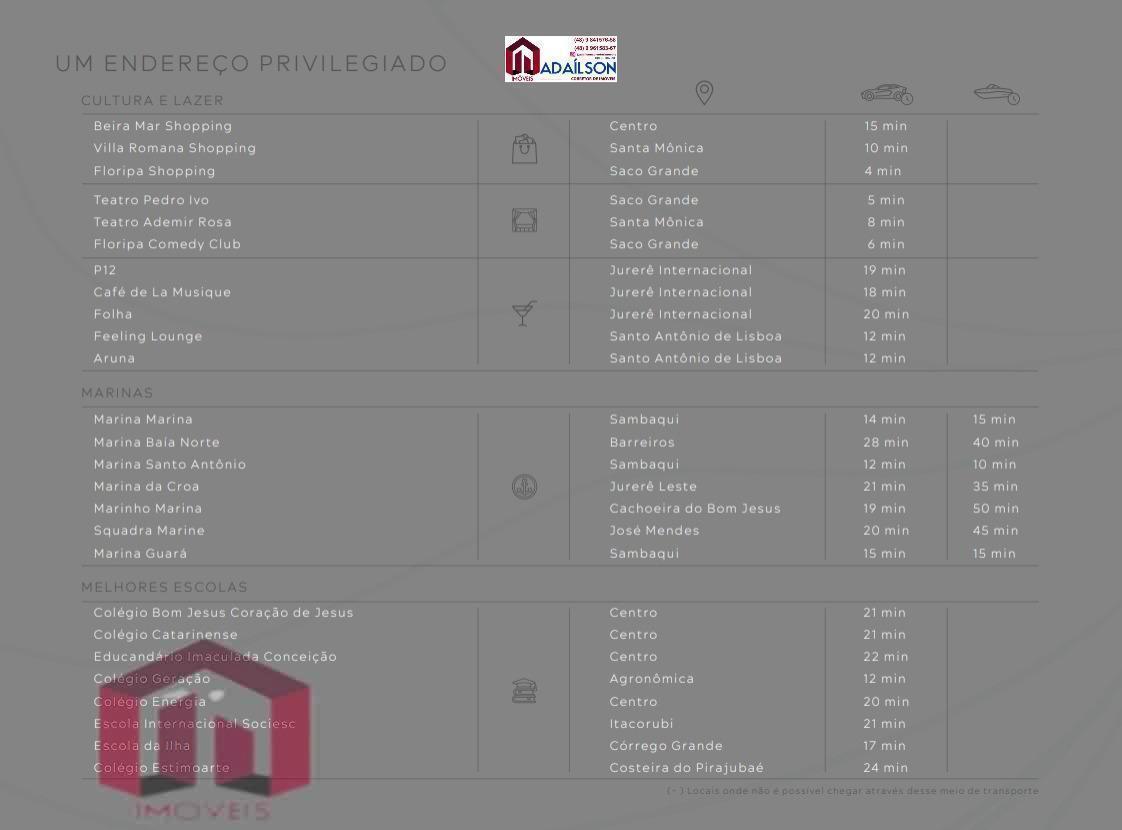Click the 'Folha' entry
The width and height of the screenshot is (1122, 830).
113,314
